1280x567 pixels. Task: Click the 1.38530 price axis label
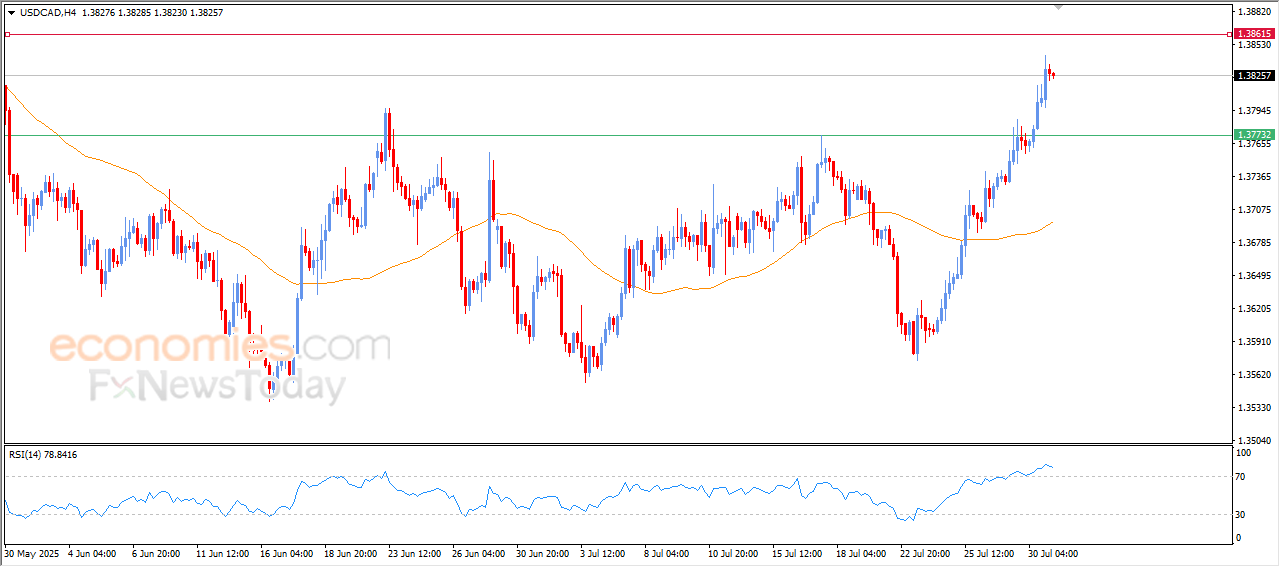1254,45
